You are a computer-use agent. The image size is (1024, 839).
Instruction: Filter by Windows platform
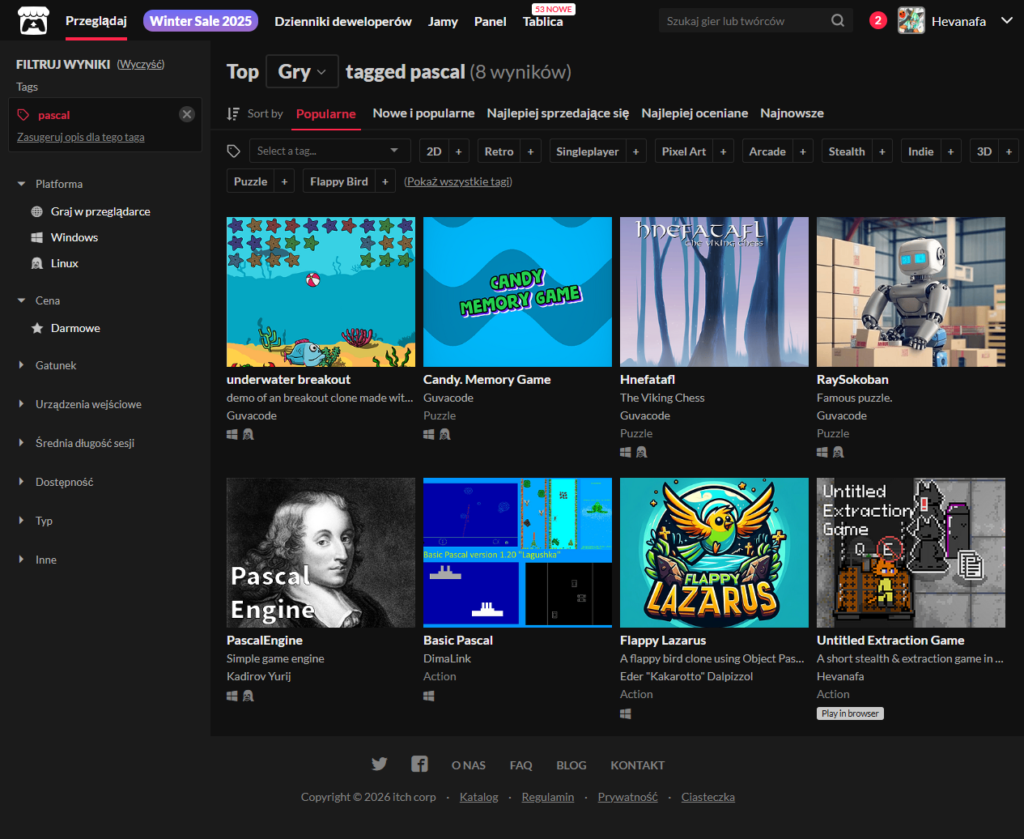tap(74, 238)
